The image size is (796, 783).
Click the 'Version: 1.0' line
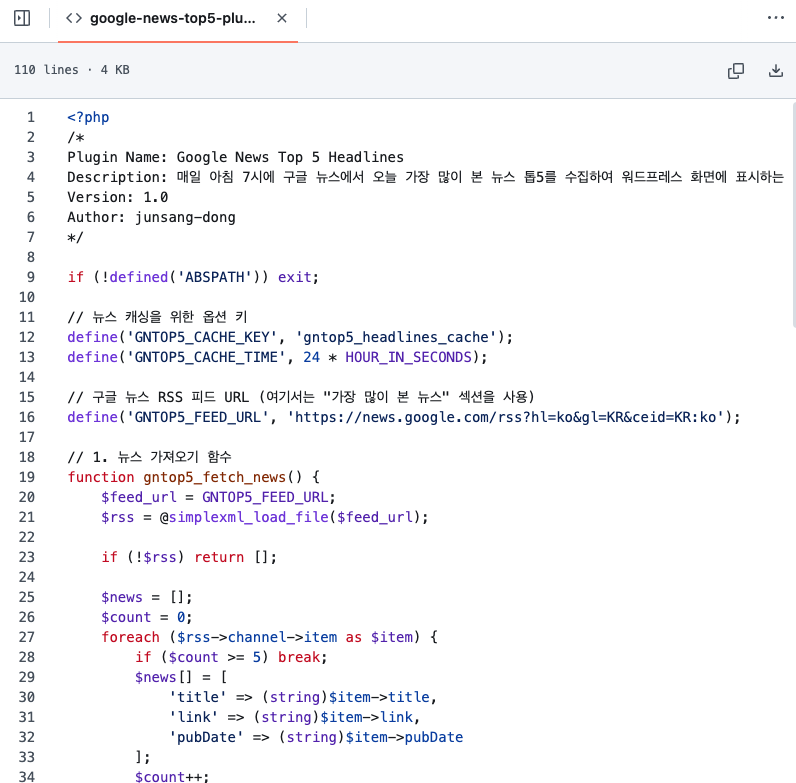coord(118,197)
